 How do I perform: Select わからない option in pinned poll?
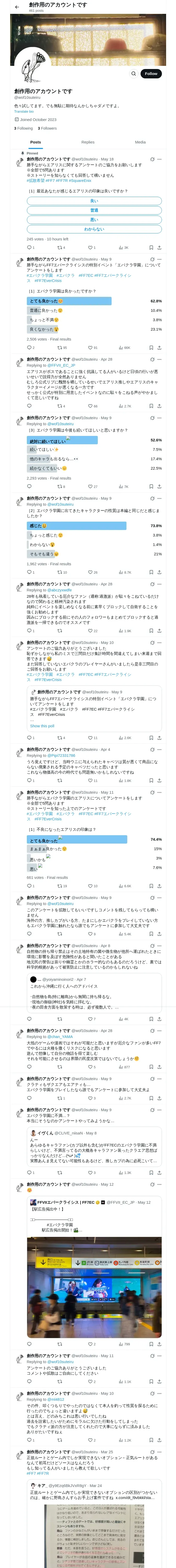coord(94,229)
